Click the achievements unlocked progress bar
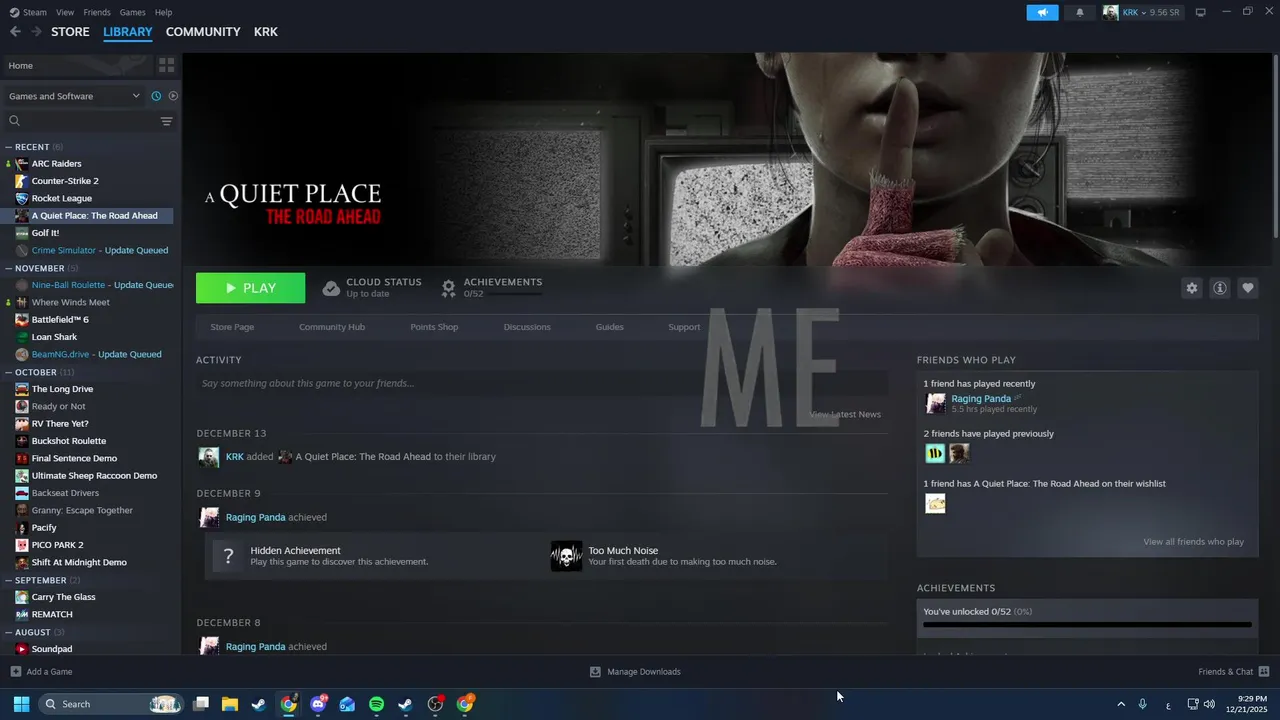Viewport: 1280px width, 720px height. [x=1087, y=624]
